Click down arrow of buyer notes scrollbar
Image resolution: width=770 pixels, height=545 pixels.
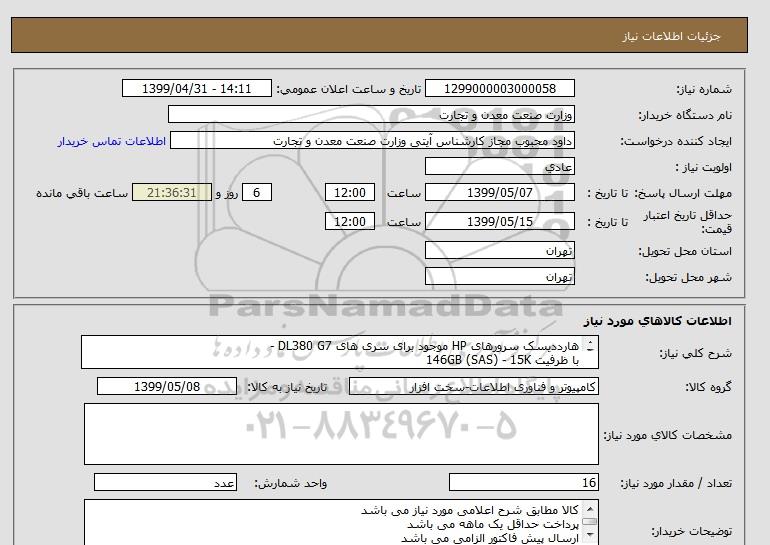point(589,535)
